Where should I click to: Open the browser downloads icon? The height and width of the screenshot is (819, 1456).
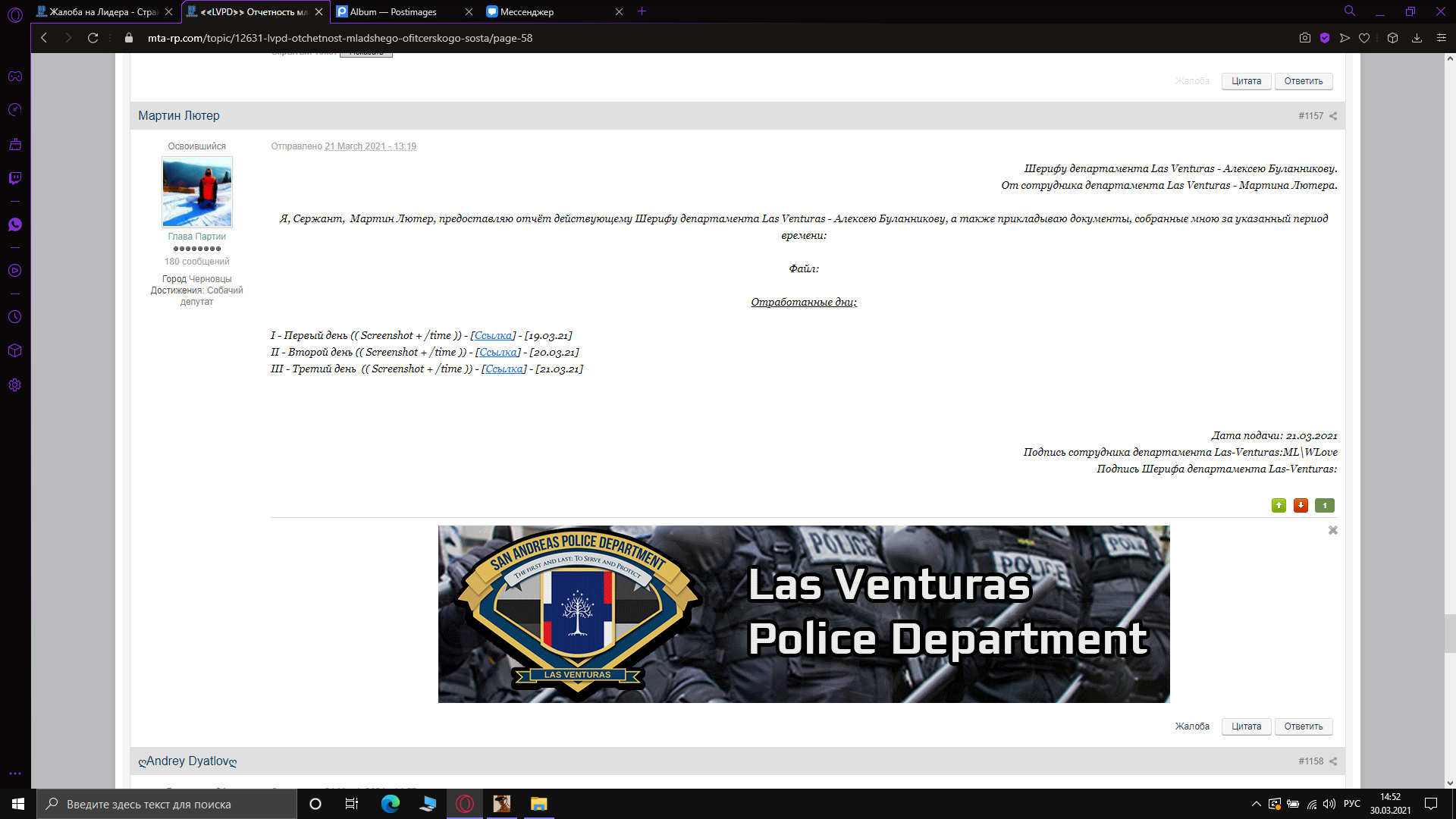click(1417, 38)
